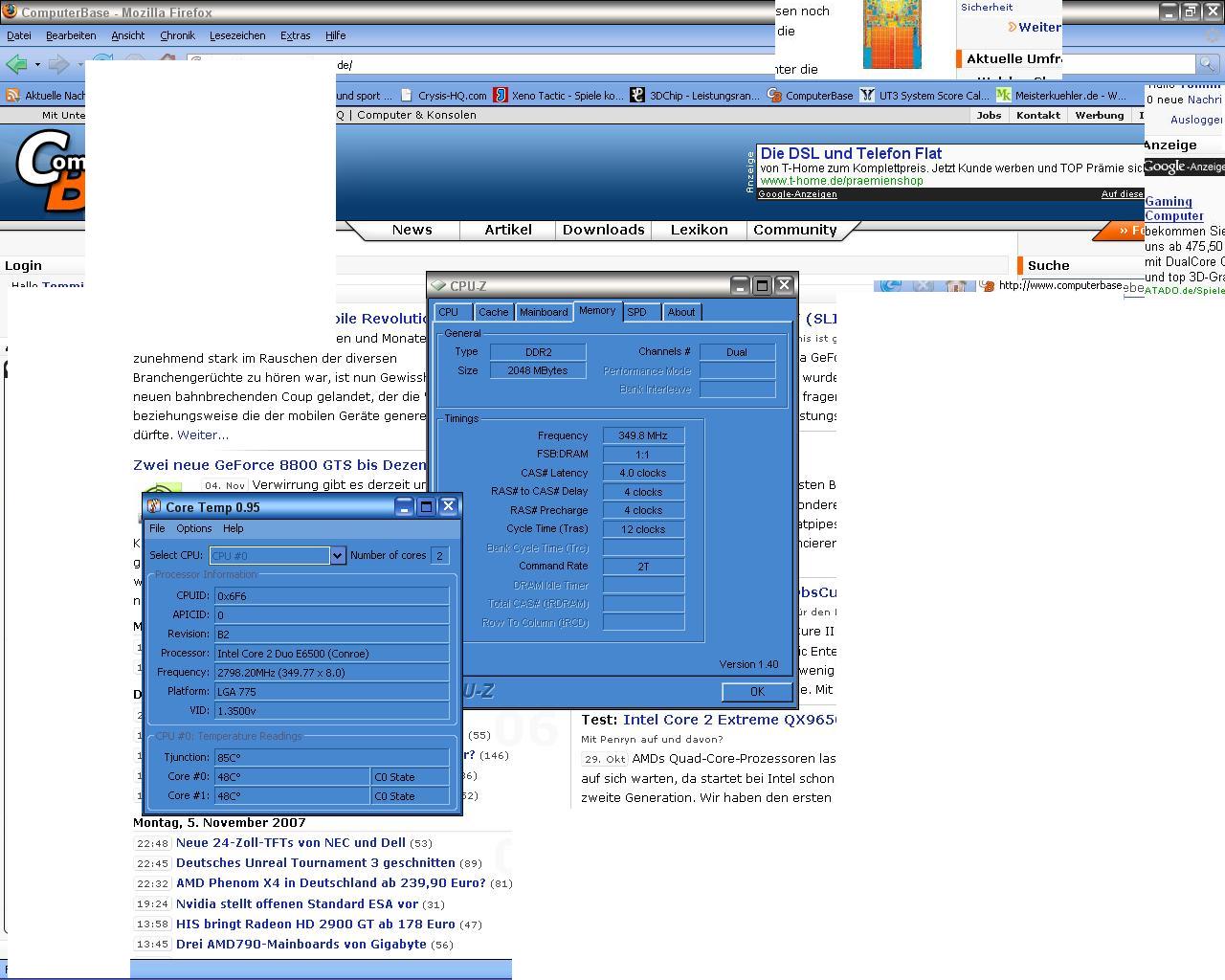Switch to the Mainboard tab in CPU-Z
The height and width of the screenshot is (980, 1225).
pos(544,312)
